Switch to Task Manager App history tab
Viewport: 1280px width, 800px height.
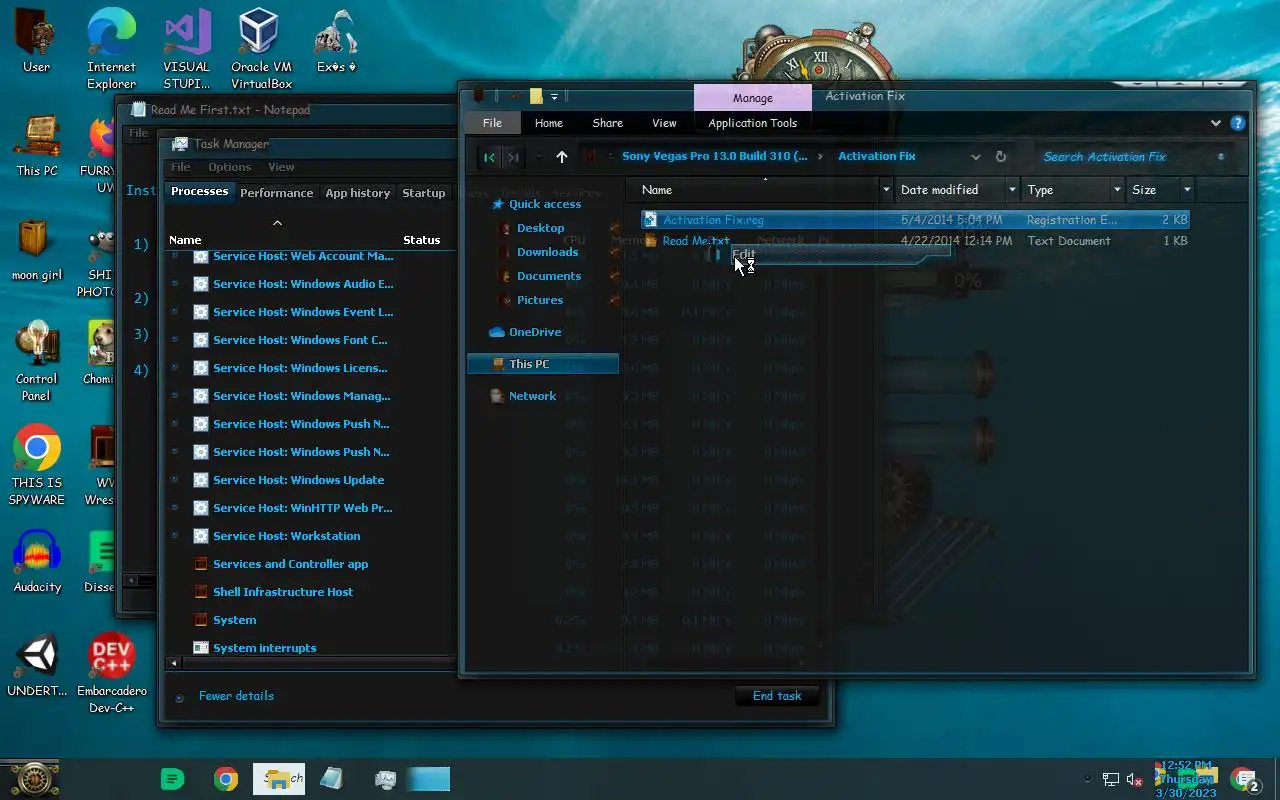[357, 193]
